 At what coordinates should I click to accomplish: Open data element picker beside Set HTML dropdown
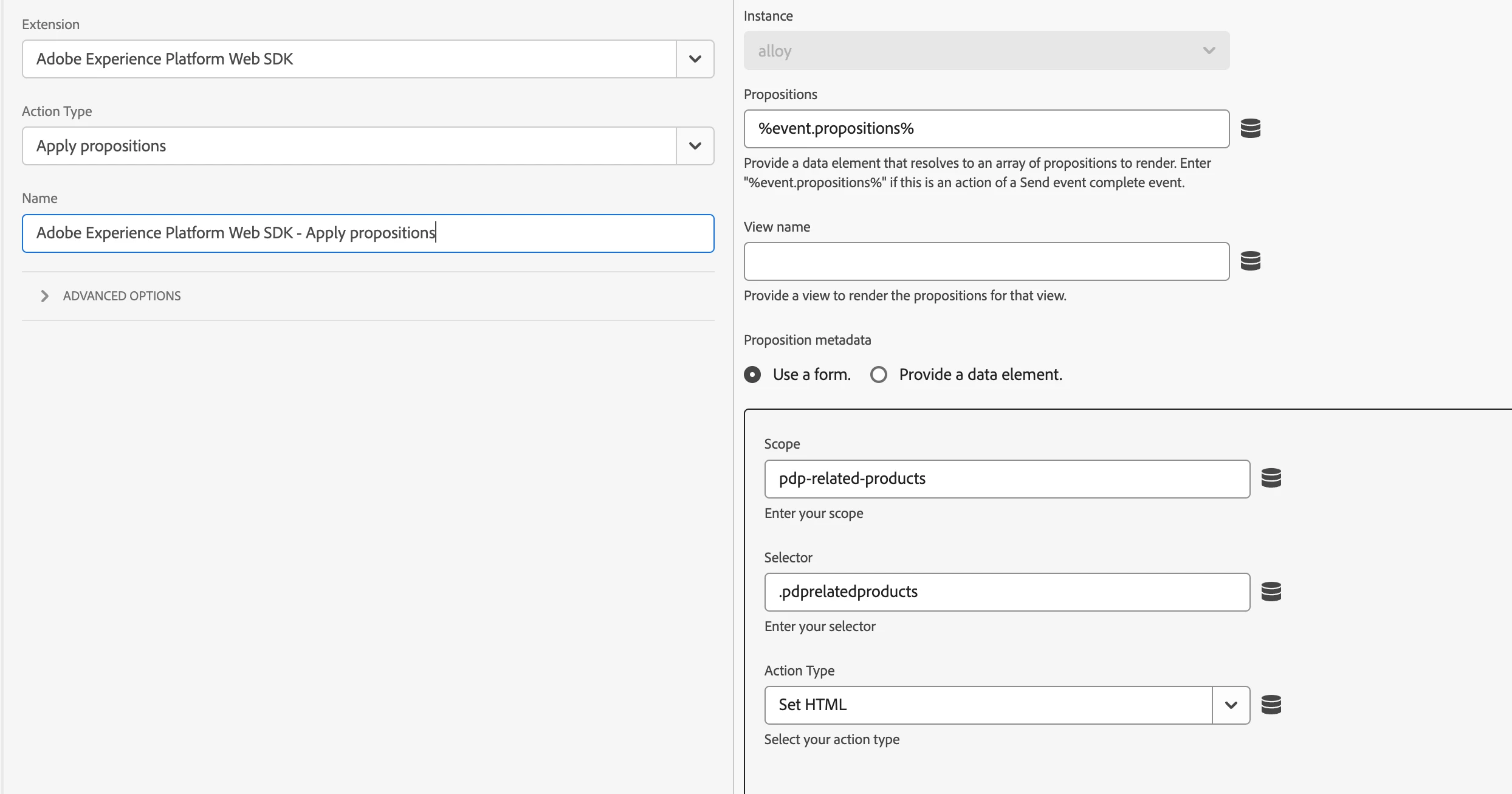pyautogui.click(x=1271, y=705)
